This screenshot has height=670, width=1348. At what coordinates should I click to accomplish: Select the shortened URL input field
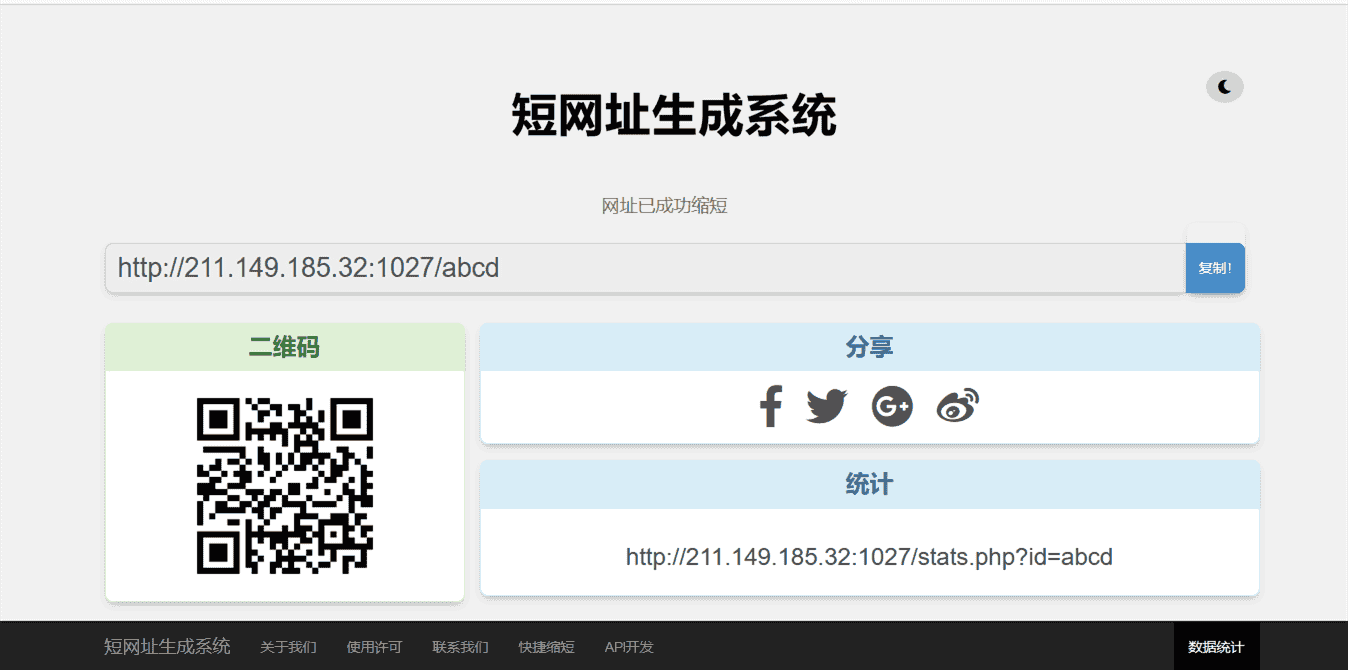point(645,268)
